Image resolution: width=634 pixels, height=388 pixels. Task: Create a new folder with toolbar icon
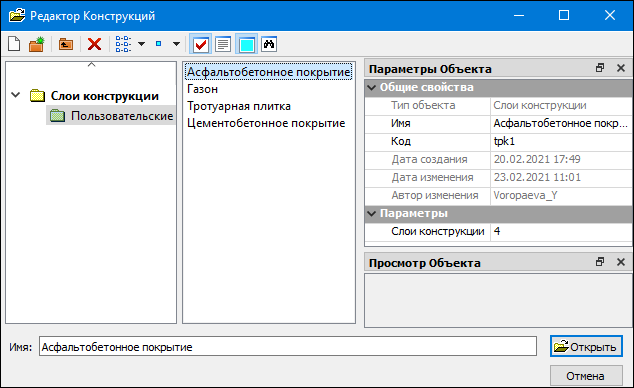(x=37, y=44)
